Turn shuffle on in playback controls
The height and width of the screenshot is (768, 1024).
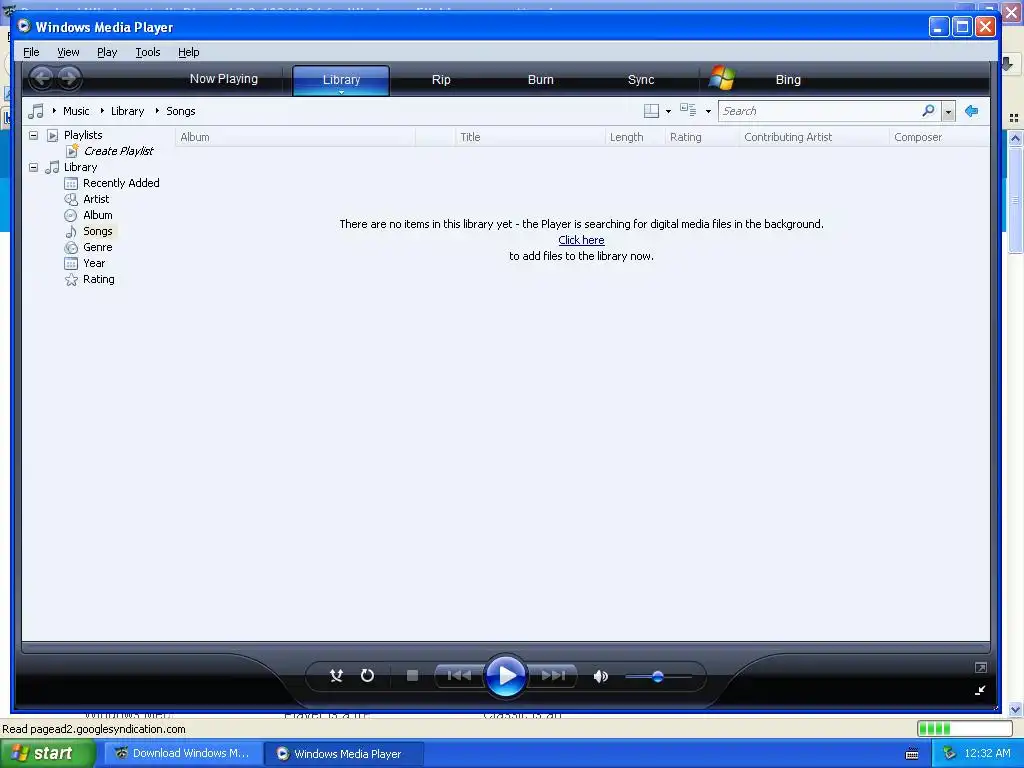[336, 676]
